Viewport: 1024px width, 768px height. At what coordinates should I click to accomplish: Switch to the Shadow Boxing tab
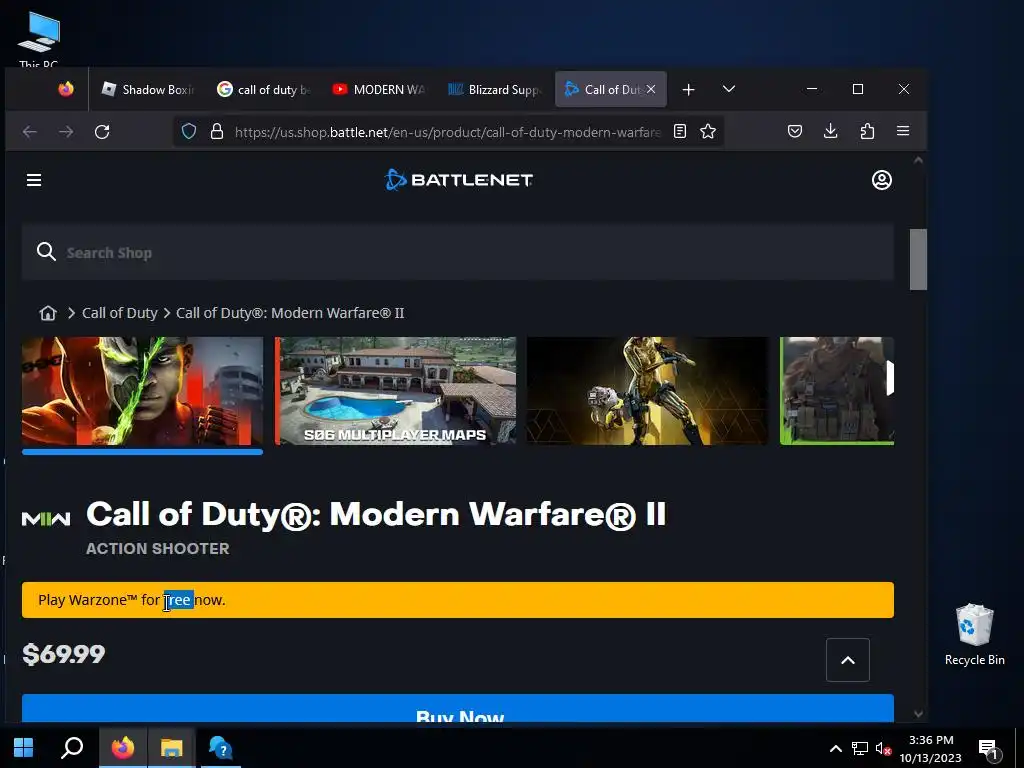point(148,89)
